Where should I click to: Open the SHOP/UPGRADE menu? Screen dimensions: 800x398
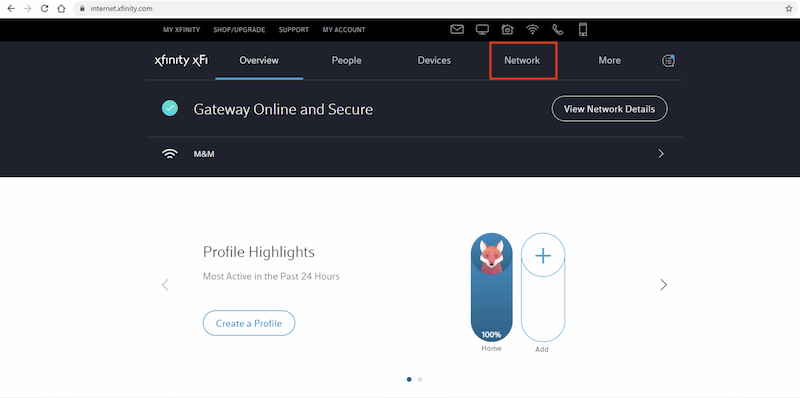point(239,30)
